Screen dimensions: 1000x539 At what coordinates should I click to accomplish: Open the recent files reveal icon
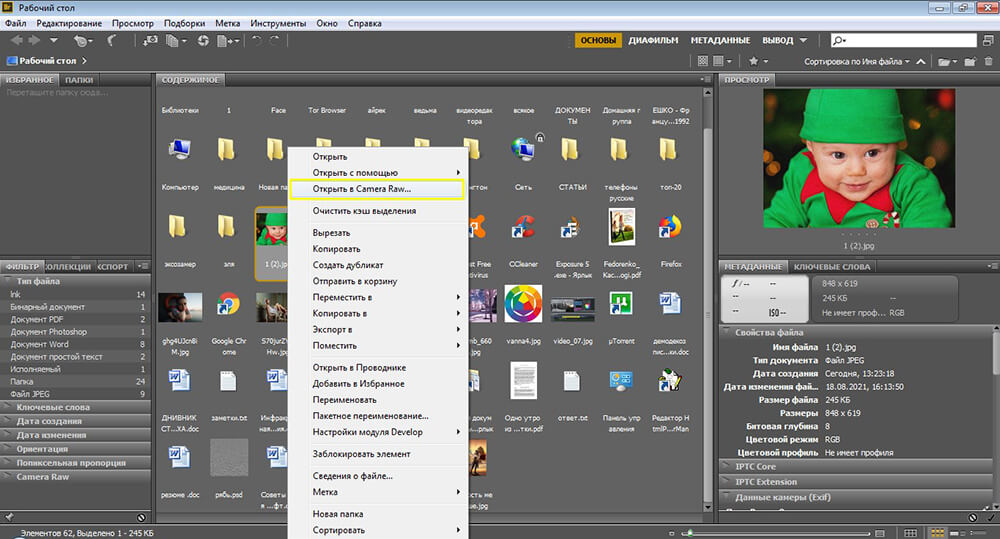click(82, 41)
